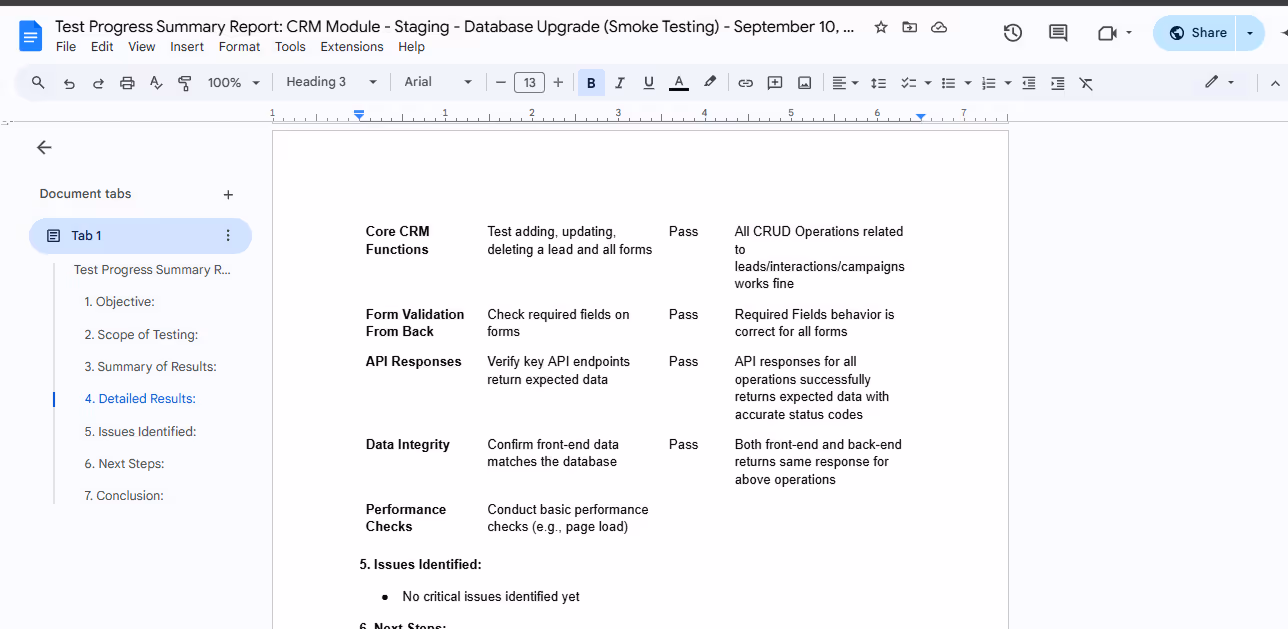The height and width of the screenshot is (629, 1288).
Task: Open the Format menu
Action: point(239,47)
